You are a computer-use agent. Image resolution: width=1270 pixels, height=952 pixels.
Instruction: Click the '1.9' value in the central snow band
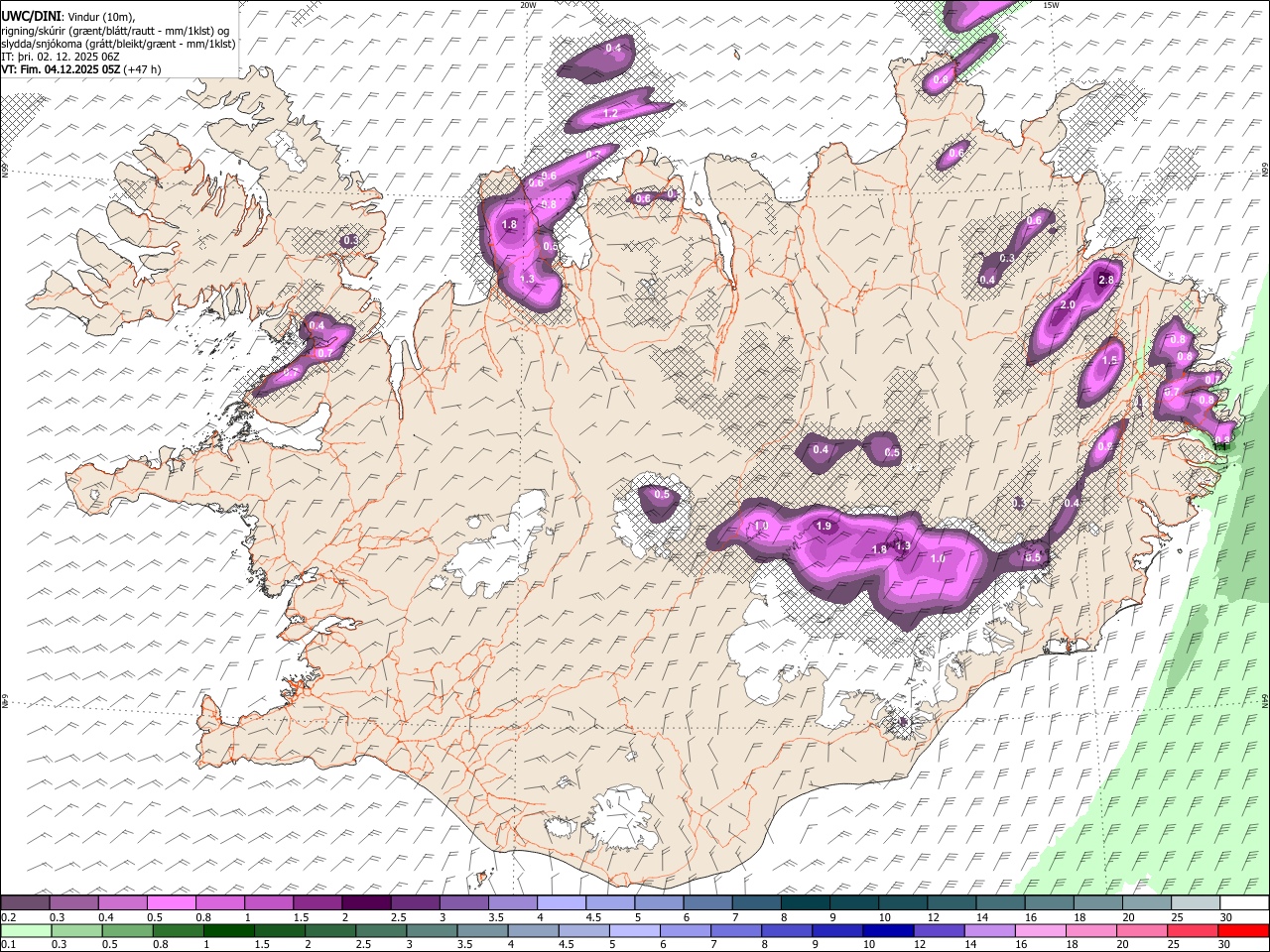coord(824,527)
